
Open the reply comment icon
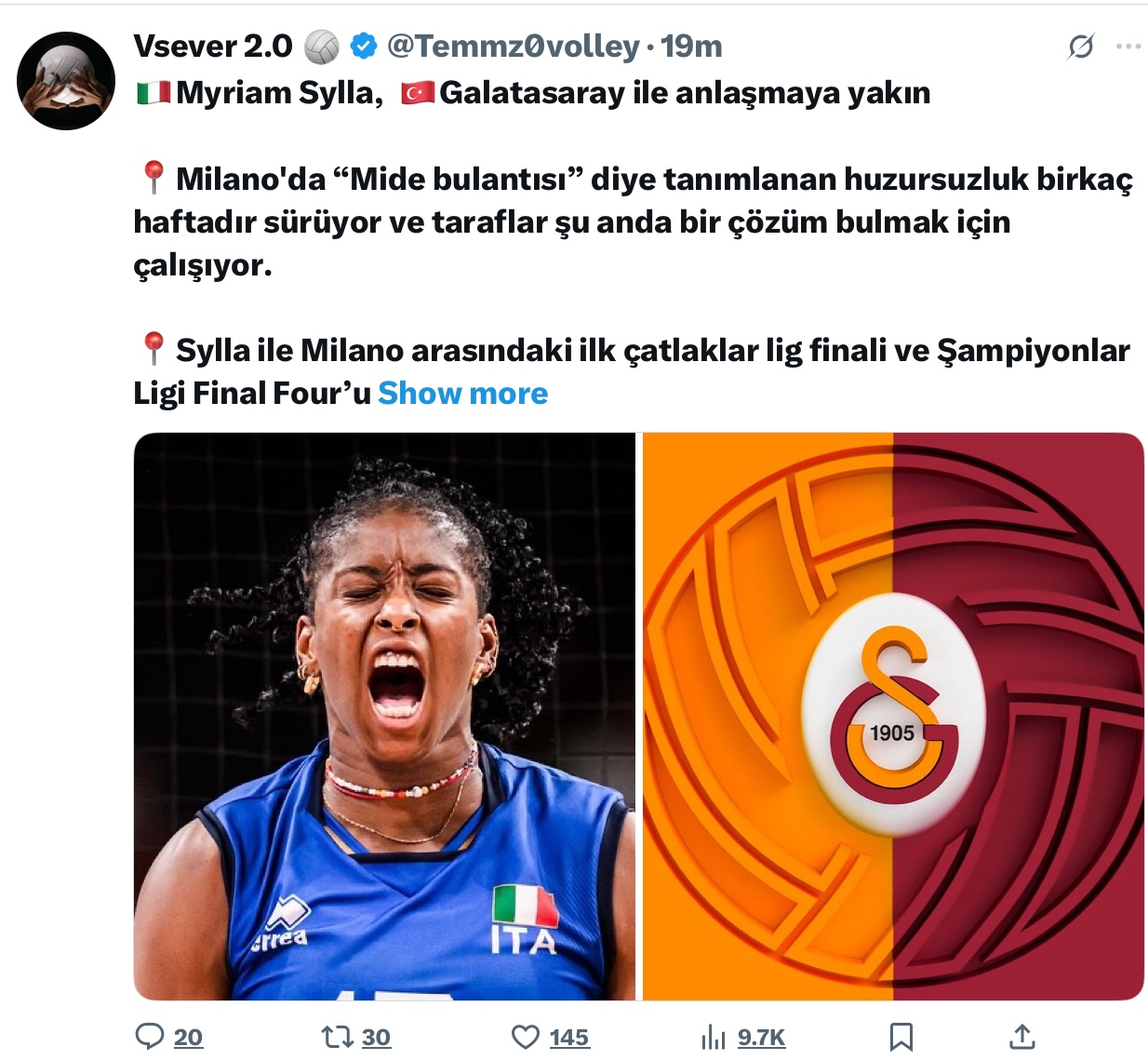click(x=150, y=1037)
